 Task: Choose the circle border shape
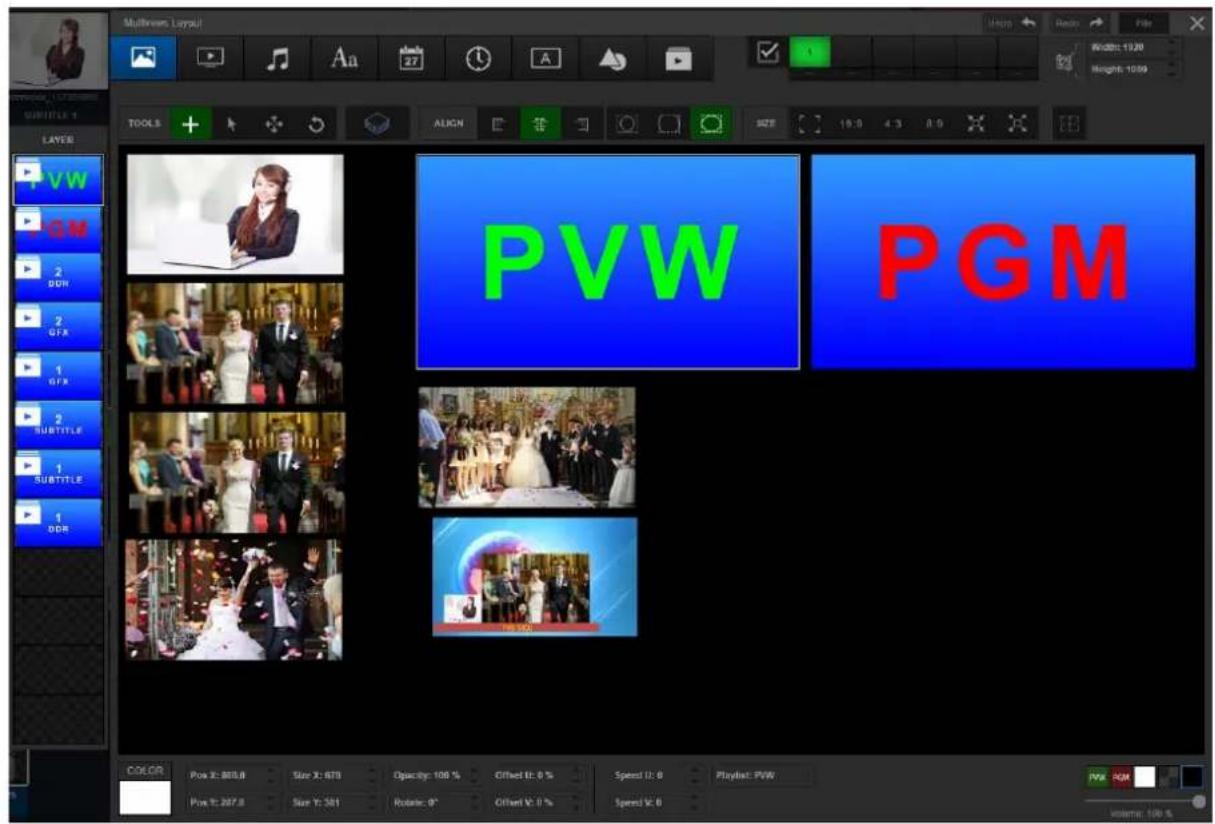point(627,125)
